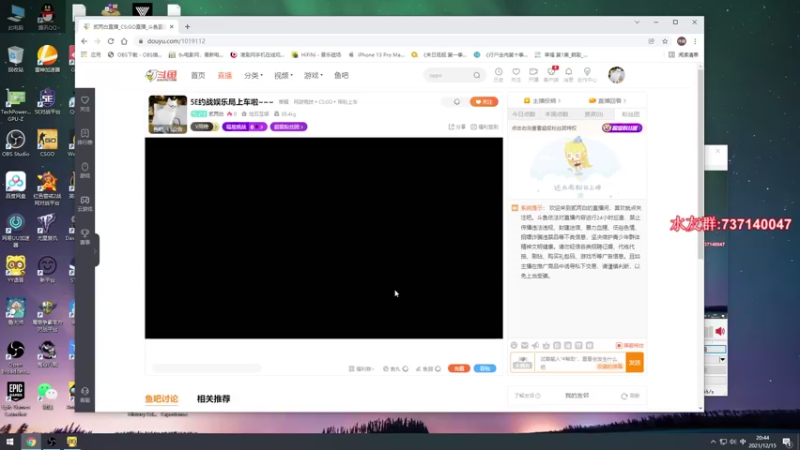Screen dimensions: 800x450
Task: Click the search magnifier icon
Action: (x=477, y=76)
